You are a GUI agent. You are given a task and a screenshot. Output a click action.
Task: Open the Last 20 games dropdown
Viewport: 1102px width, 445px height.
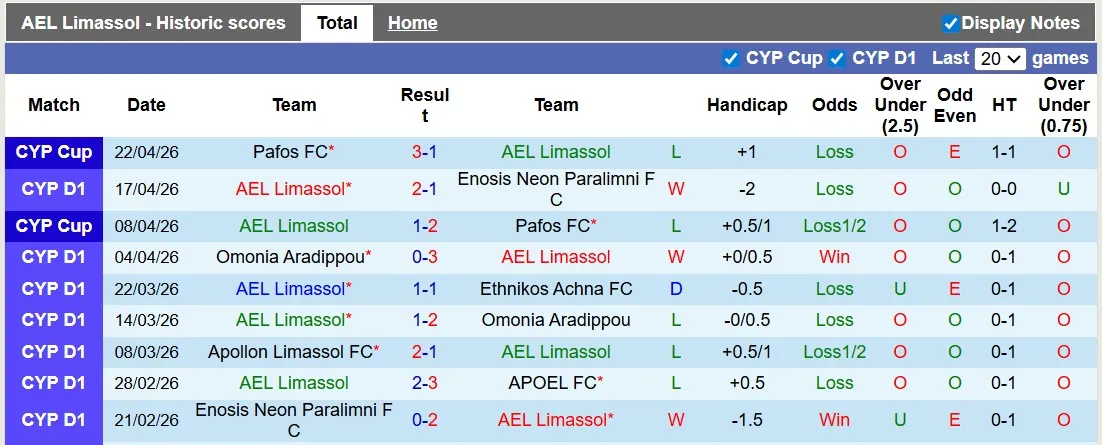pyautogui.click(x=1001, y=58)
